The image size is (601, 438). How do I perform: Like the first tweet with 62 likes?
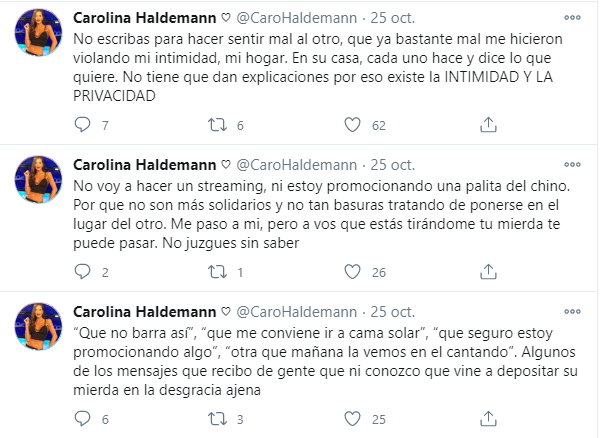[x=352, y=124]
